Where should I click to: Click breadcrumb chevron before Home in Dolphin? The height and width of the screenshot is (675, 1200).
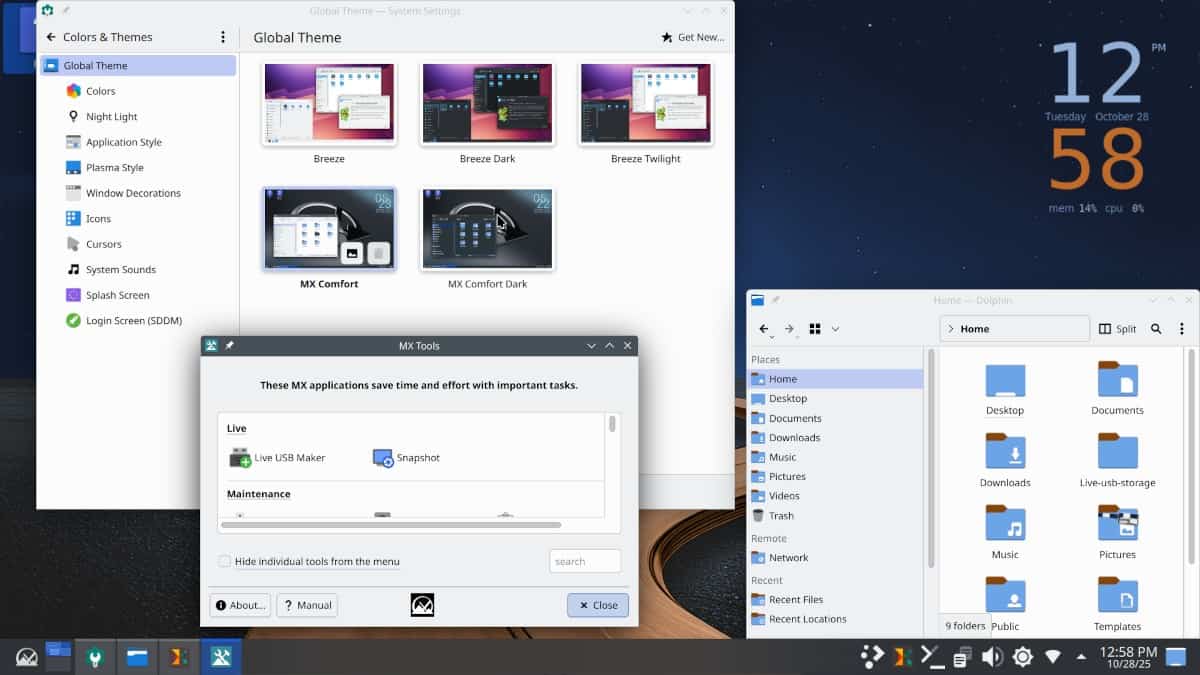[x=951, y=328]
